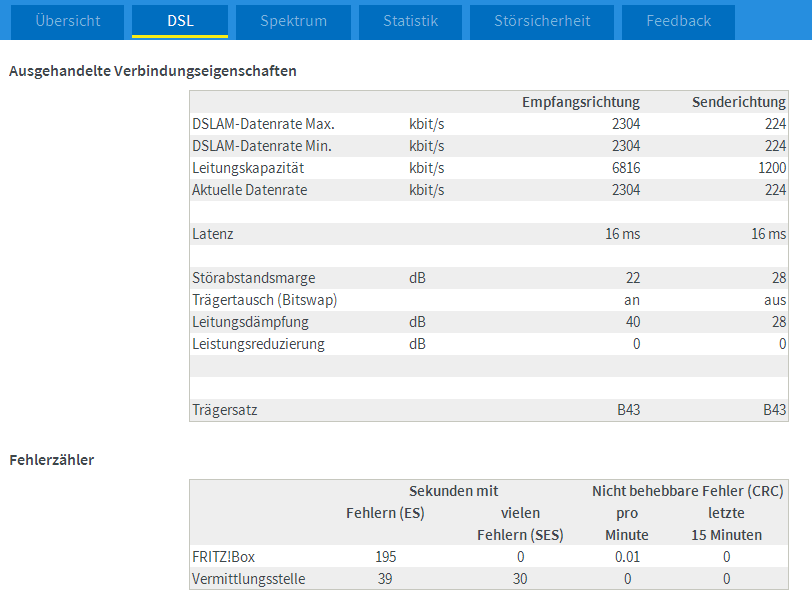This screenshot has width=812, height=595.
Task: Click the Trägertausch (Bitswap) row label
Action: point(264,300)
